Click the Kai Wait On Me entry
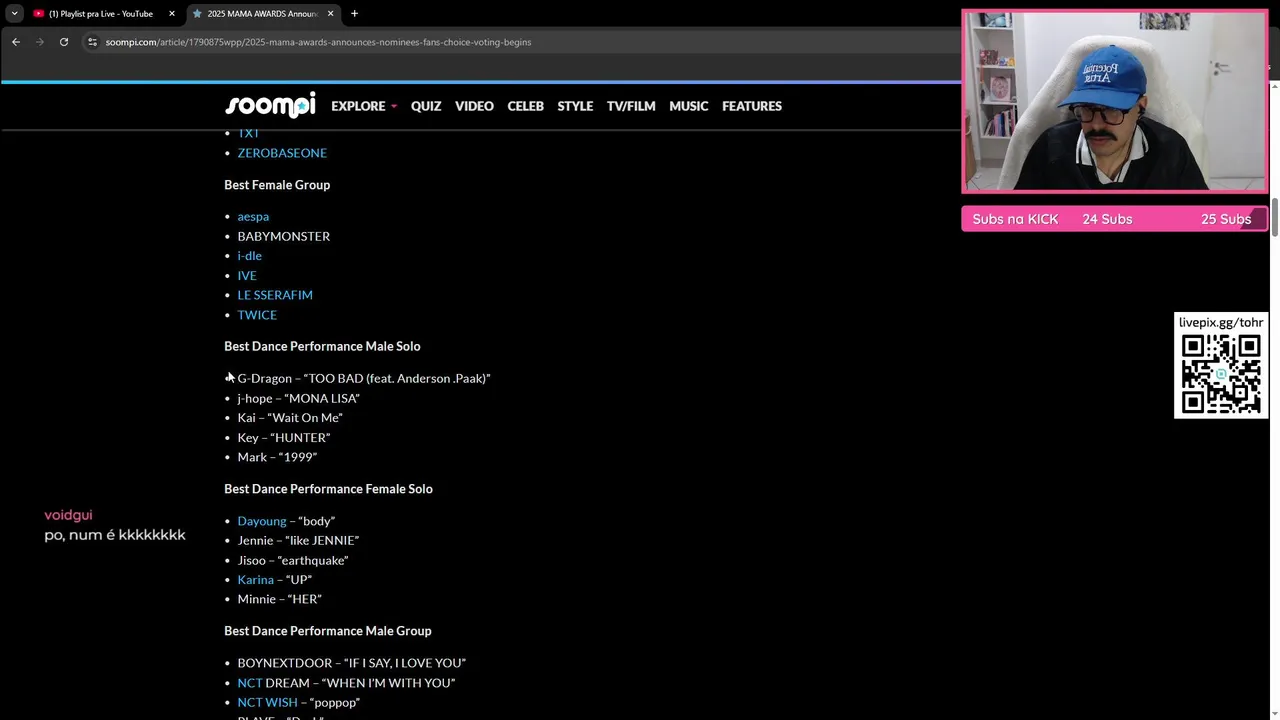1280x720 pixels. pyautogui.click(x=290, y=418)
